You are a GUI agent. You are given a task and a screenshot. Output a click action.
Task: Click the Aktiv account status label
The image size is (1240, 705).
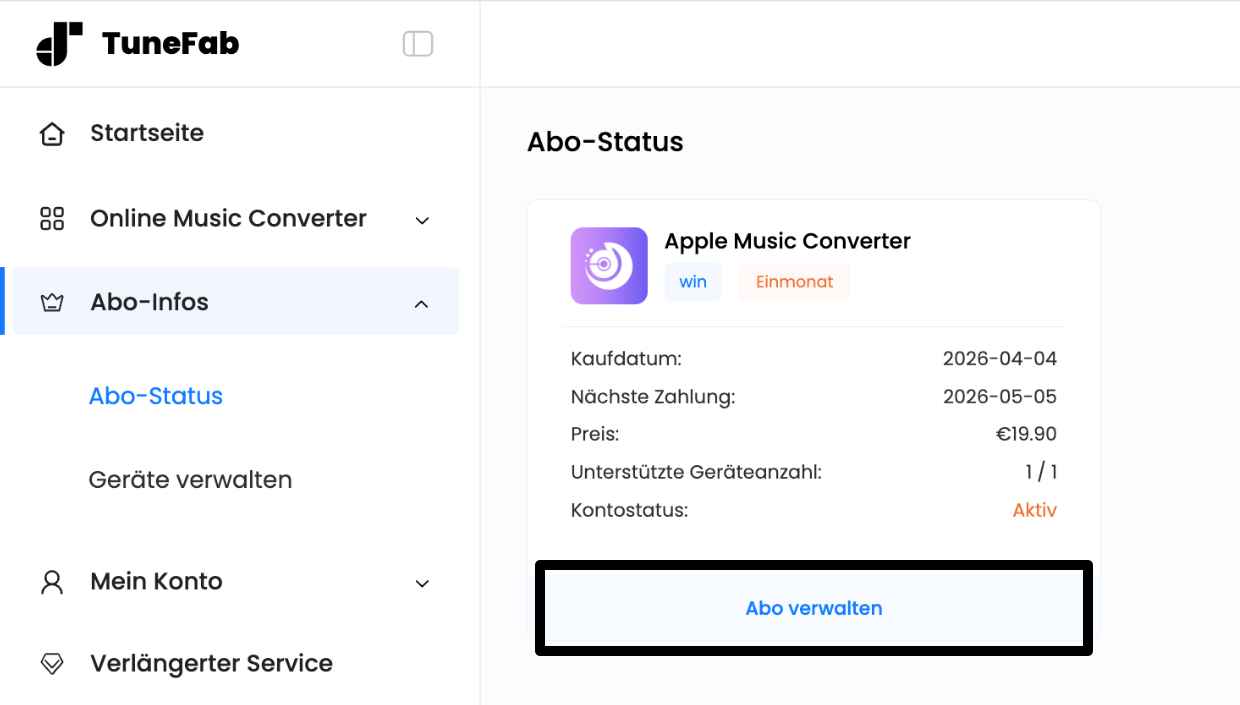(x=1034, y=510)
